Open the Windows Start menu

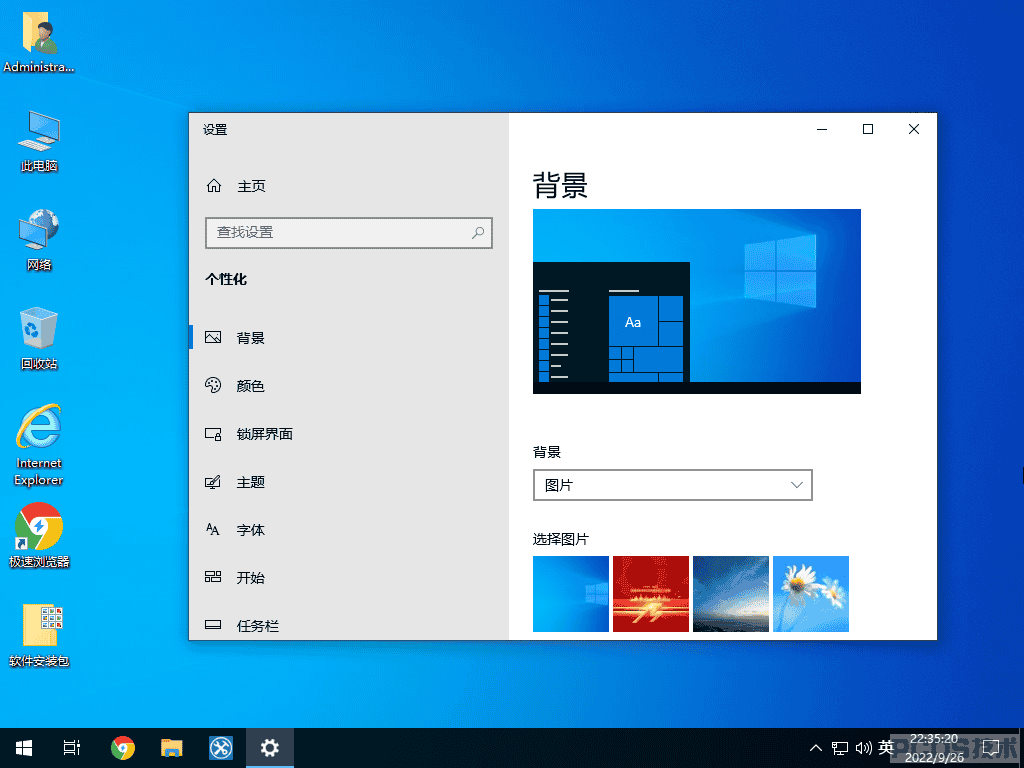click(24, 748)
